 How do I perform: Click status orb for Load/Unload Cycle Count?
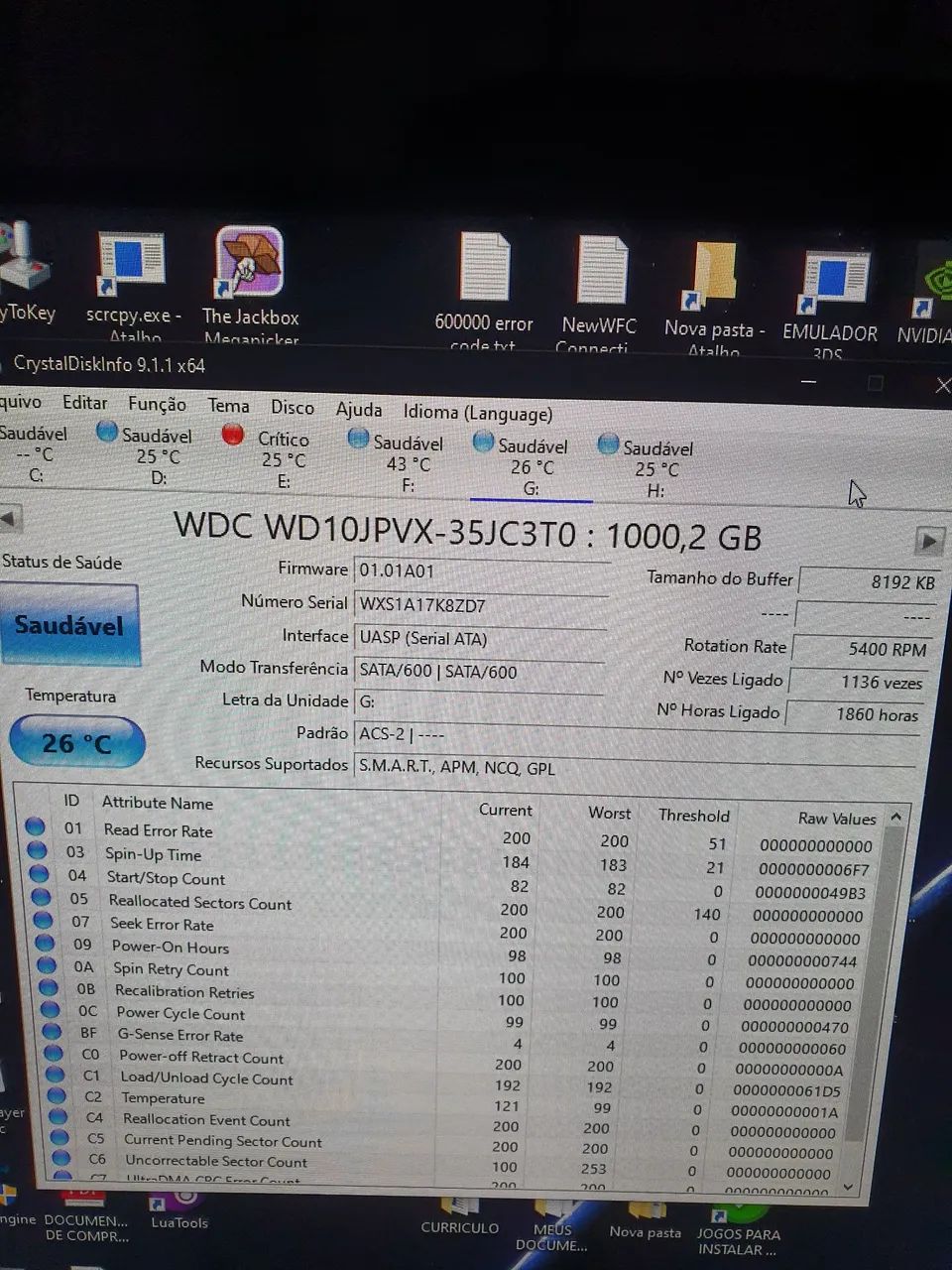[56, 1075]
